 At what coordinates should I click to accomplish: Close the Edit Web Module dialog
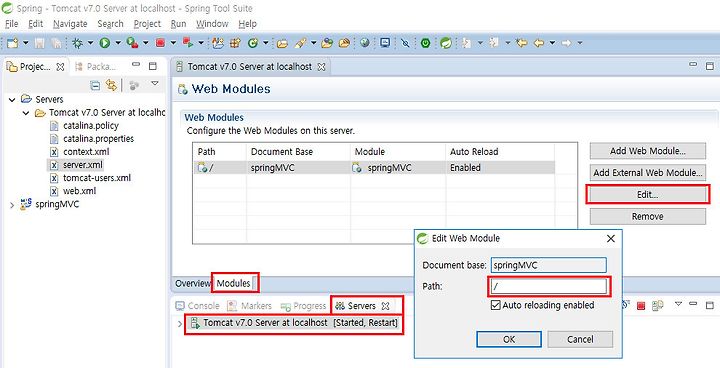(x=611, y=238)
